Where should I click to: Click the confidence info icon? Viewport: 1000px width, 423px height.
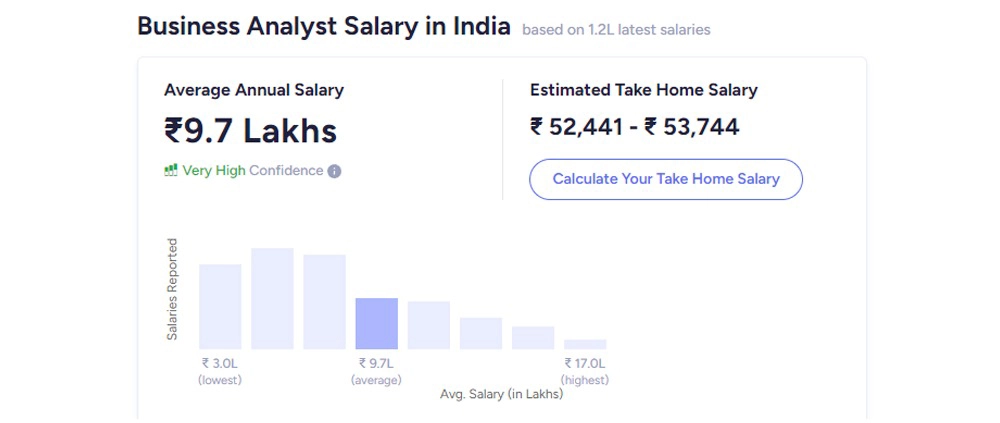pos(334,171)
